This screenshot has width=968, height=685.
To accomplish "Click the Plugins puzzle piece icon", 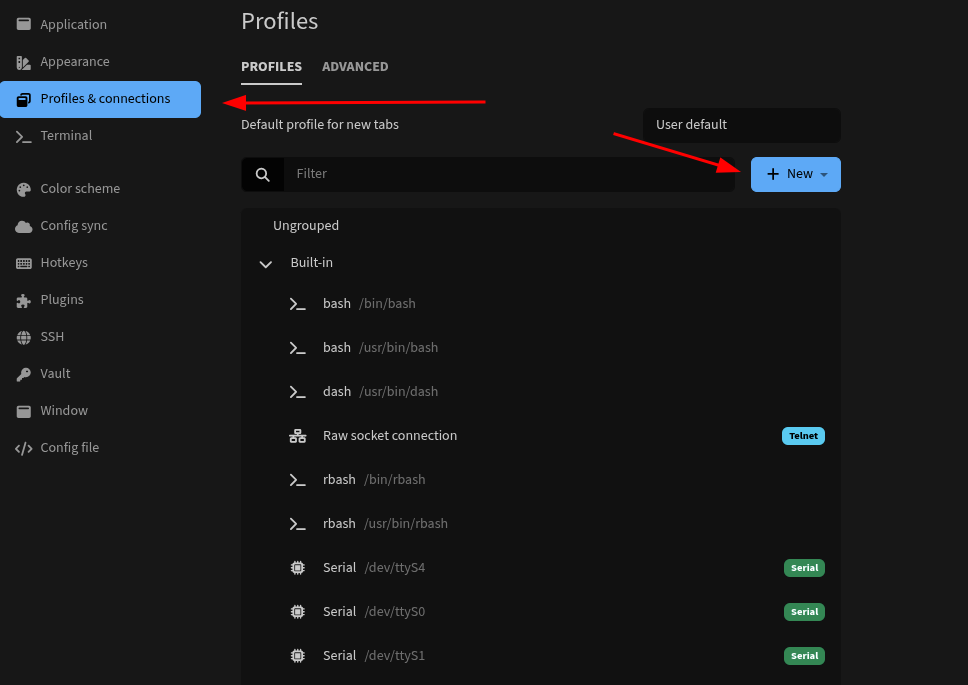I will 24,300.
